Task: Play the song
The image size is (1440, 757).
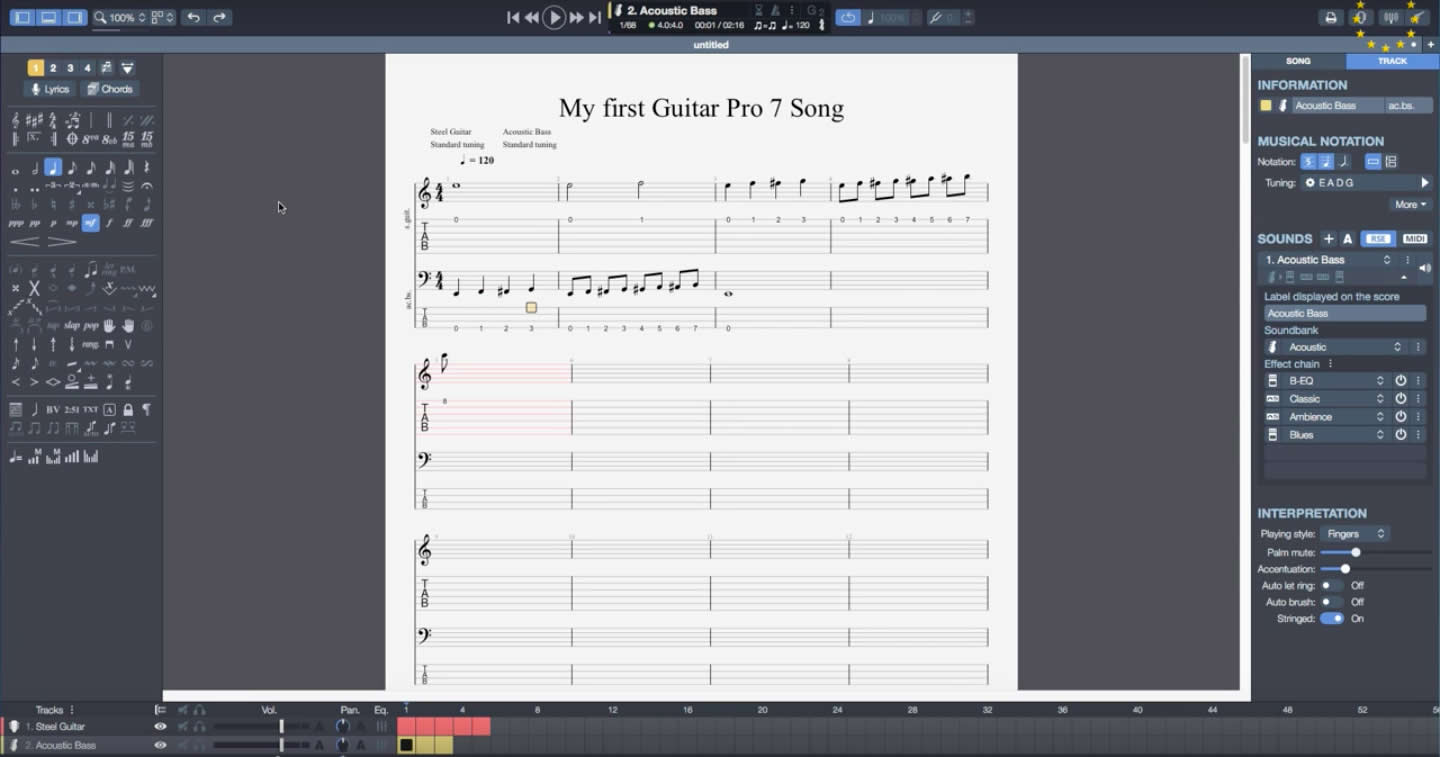Action: pyautogui.click(x=553, y=17)
